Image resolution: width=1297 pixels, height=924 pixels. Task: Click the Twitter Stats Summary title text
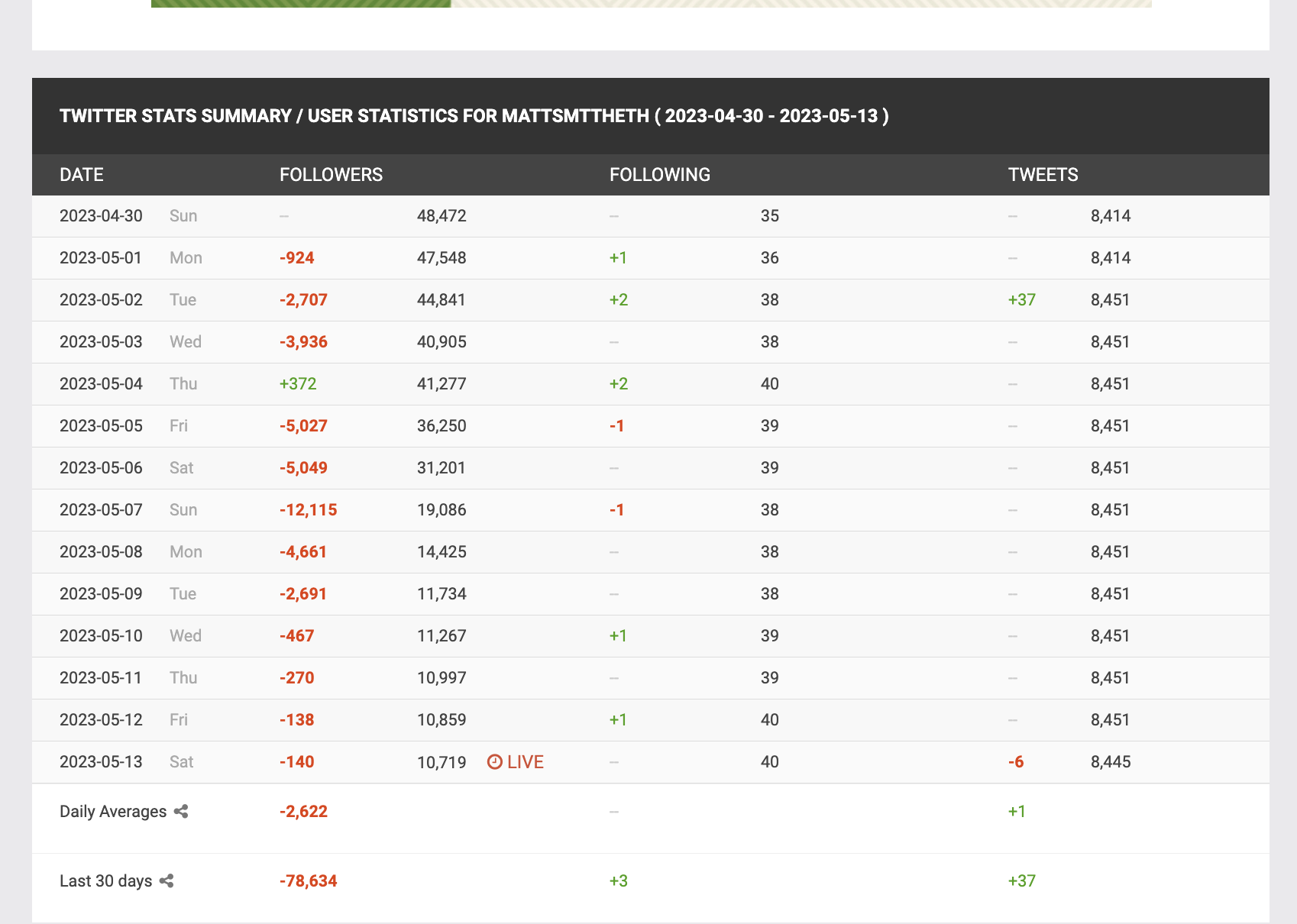point(474,116)
